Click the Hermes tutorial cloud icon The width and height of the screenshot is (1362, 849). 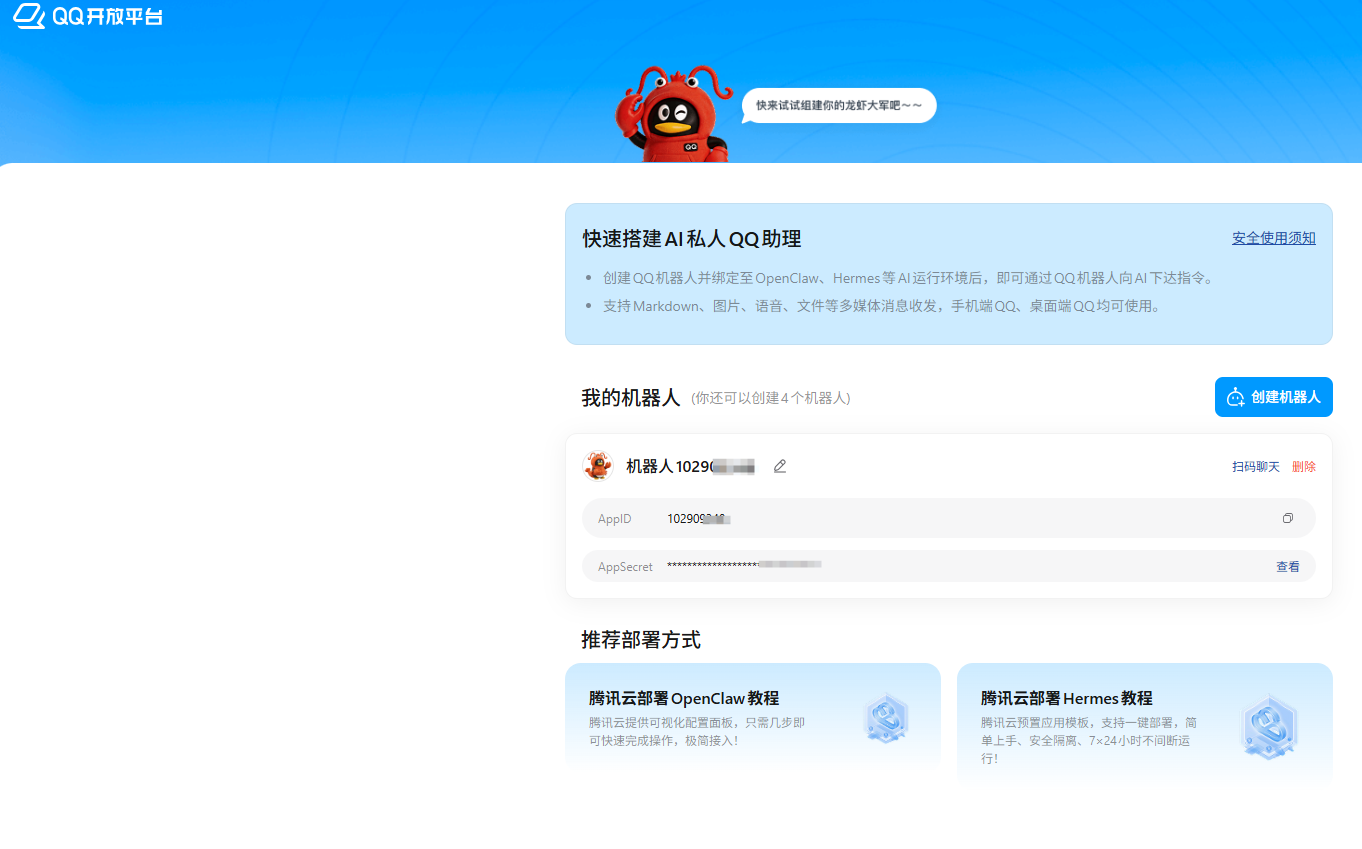click(1270, 727)
